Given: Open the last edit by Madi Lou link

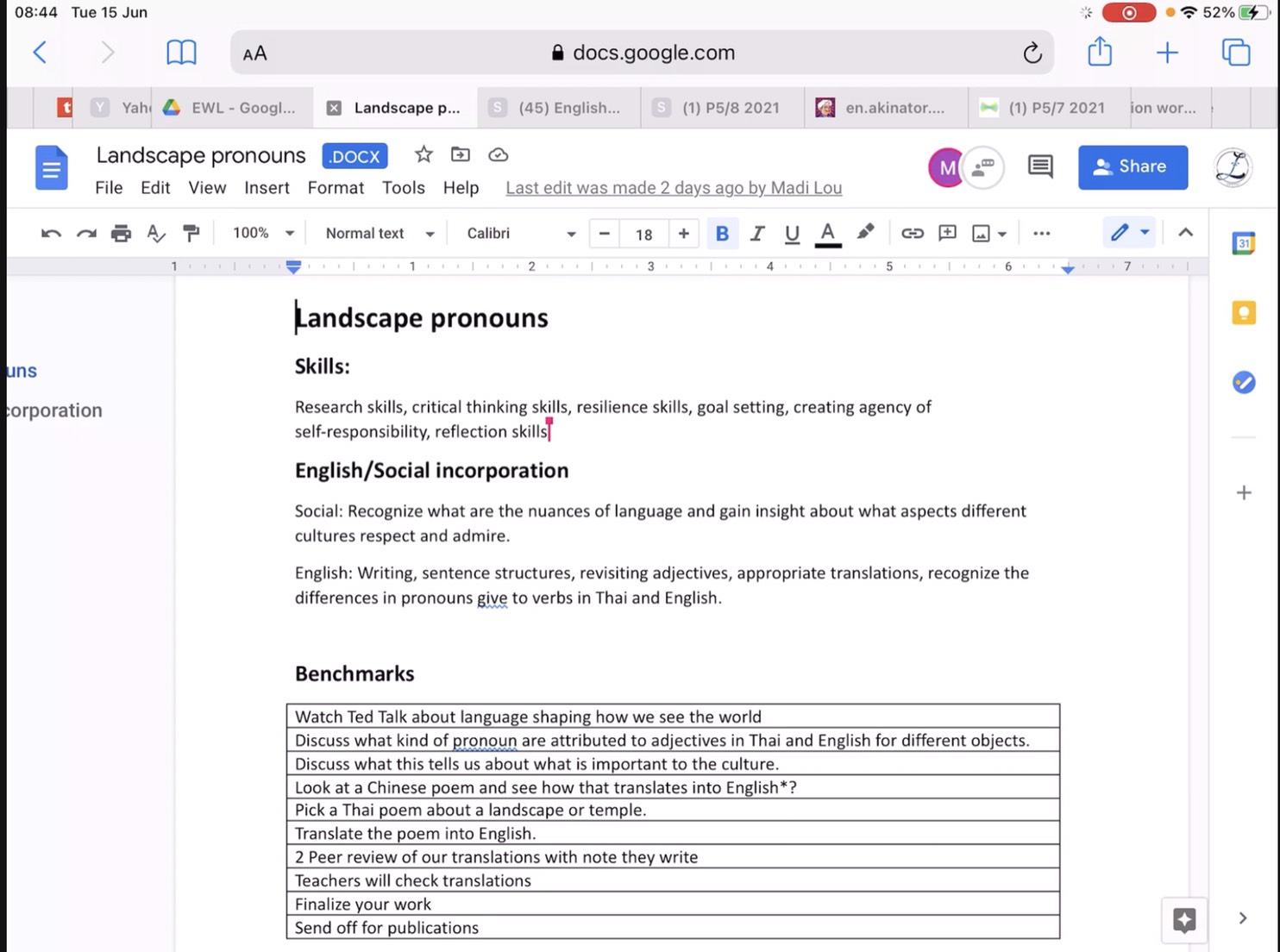Looking at the screenshot, I should 674,188.
